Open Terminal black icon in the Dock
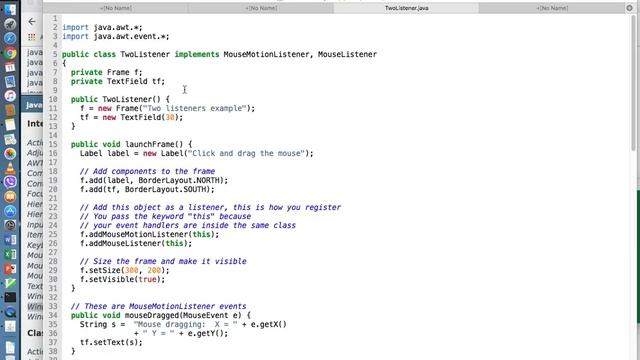 (10, 297)
